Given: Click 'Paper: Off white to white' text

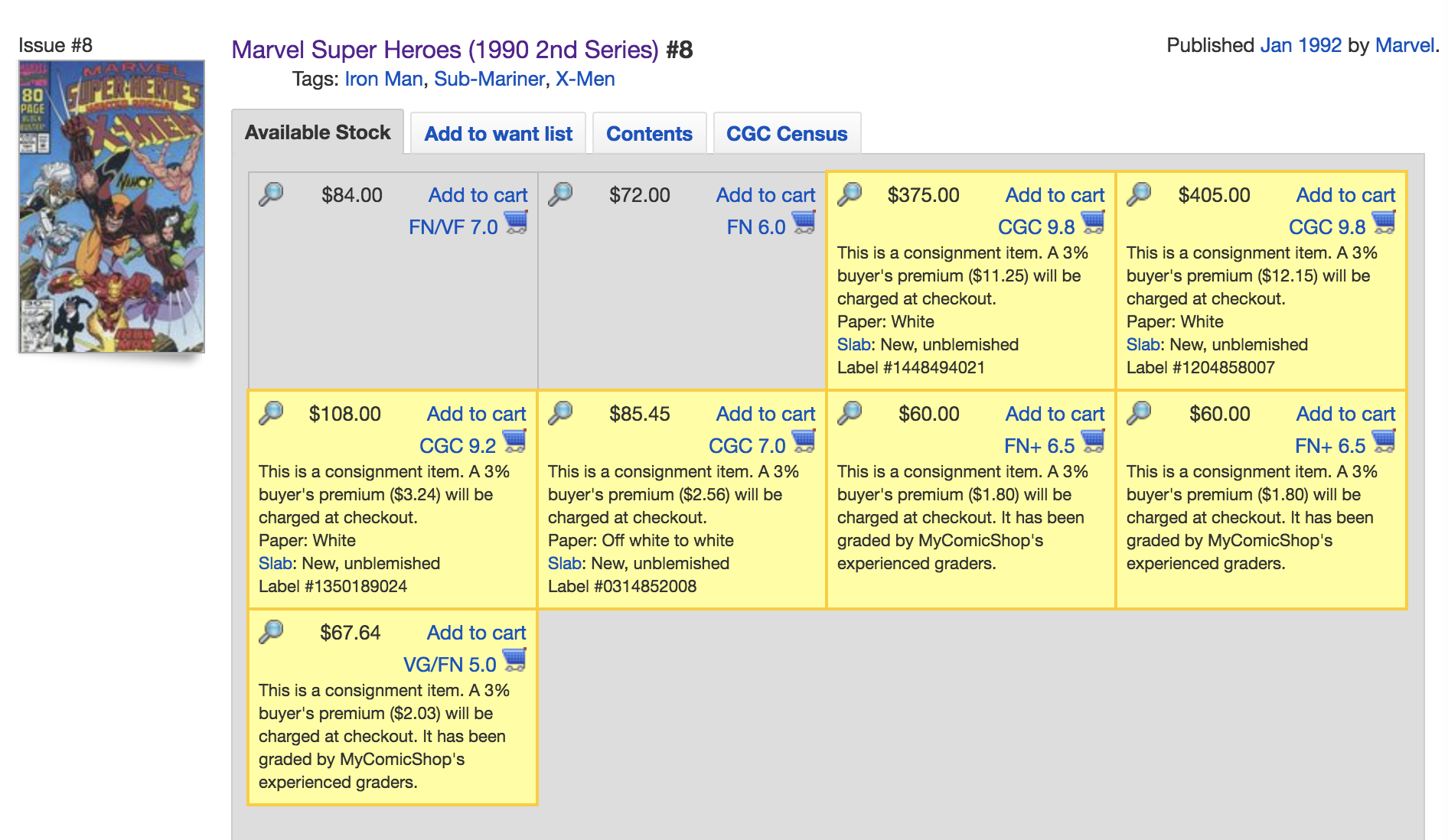Looking at the screenshot, I should point(641,540).
